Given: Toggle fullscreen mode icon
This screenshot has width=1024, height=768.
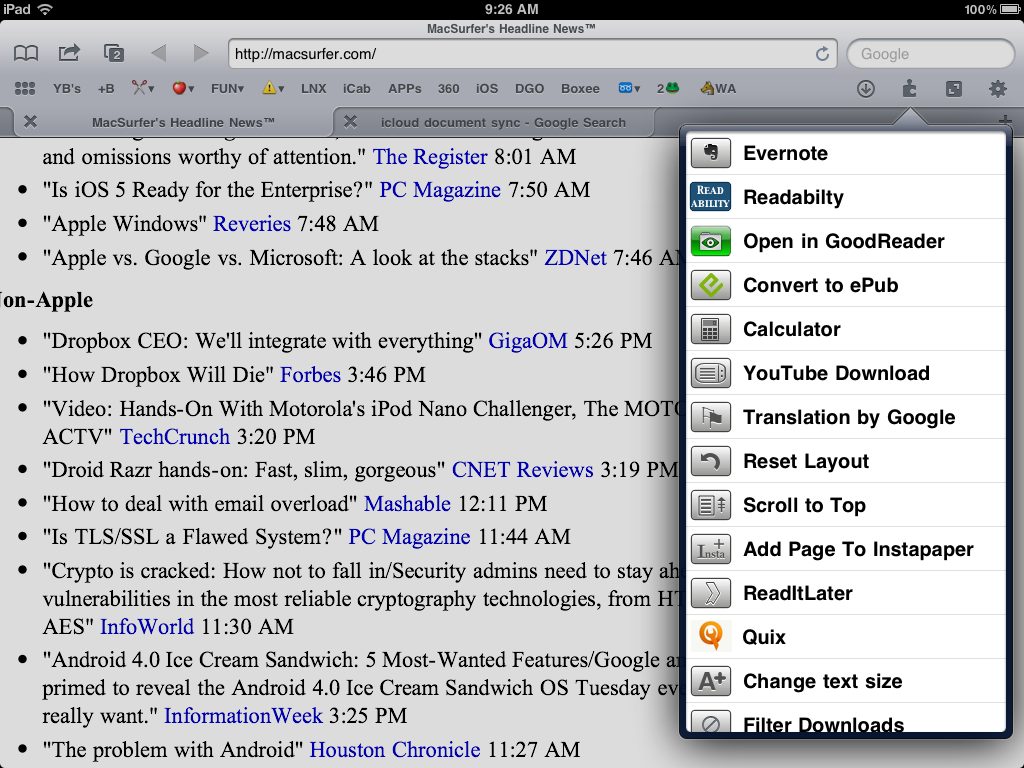Looking at the screenshot, I should pos(953,88).
